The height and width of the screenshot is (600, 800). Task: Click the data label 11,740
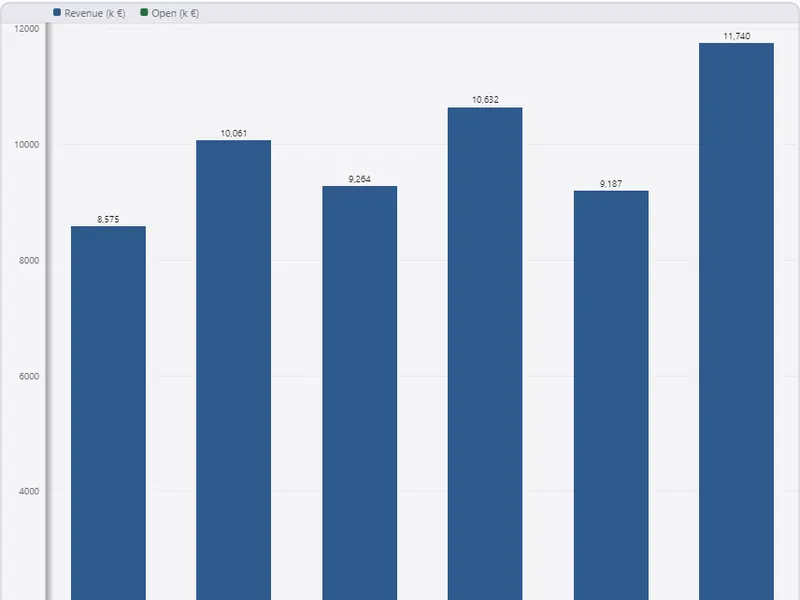click(737, 36)
